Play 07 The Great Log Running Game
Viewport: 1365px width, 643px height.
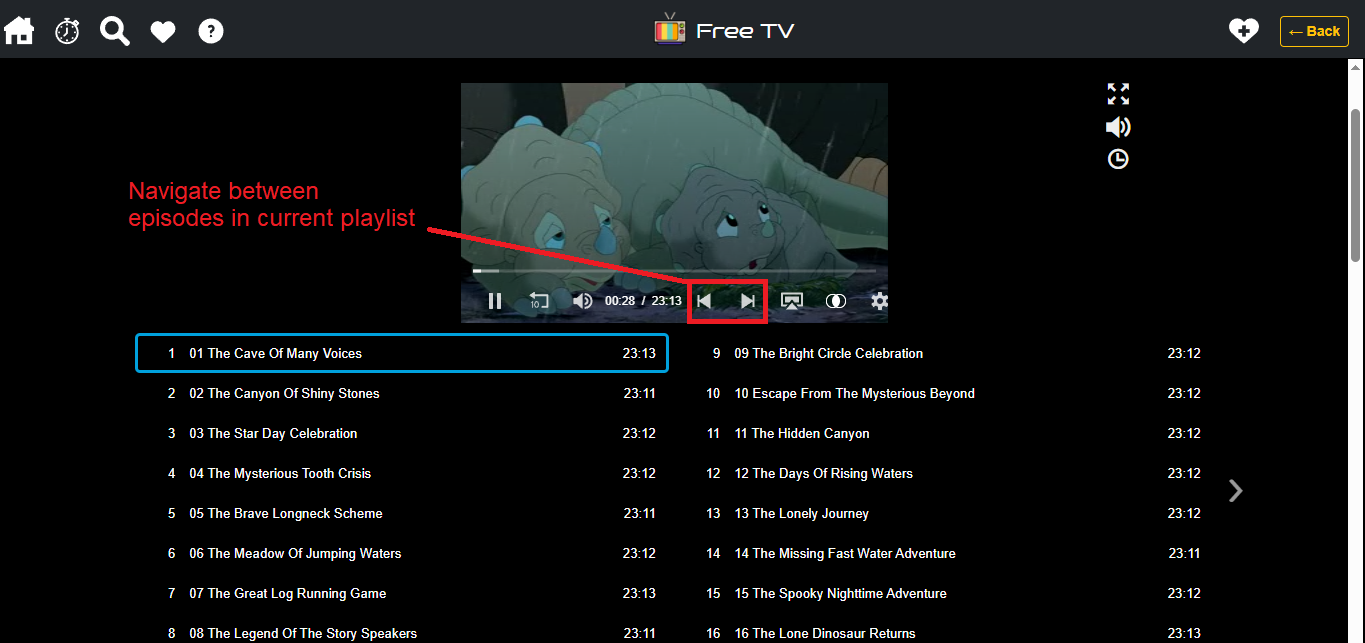[402, 593]
